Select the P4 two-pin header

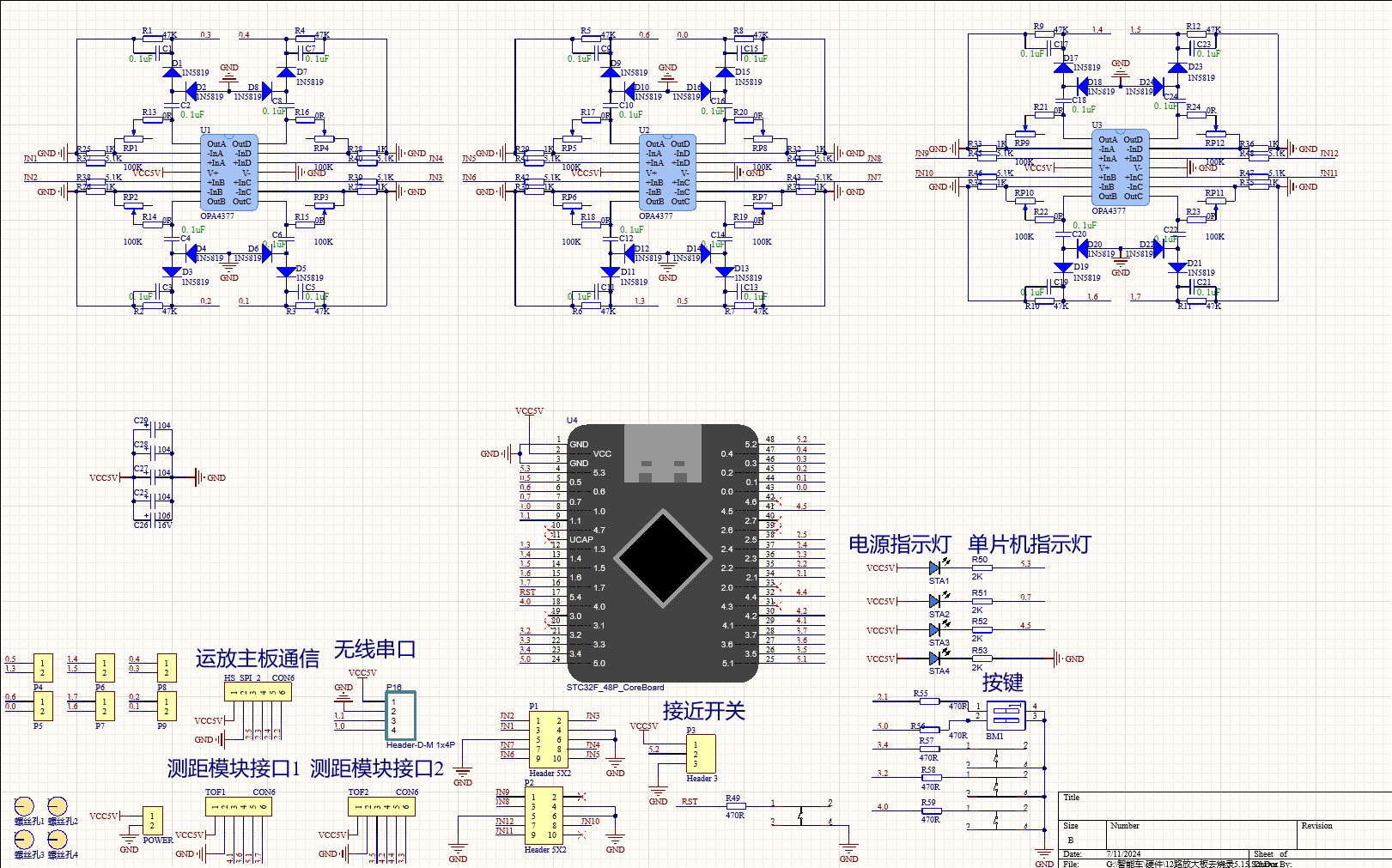pyautogui.click(x=42, y=667)
